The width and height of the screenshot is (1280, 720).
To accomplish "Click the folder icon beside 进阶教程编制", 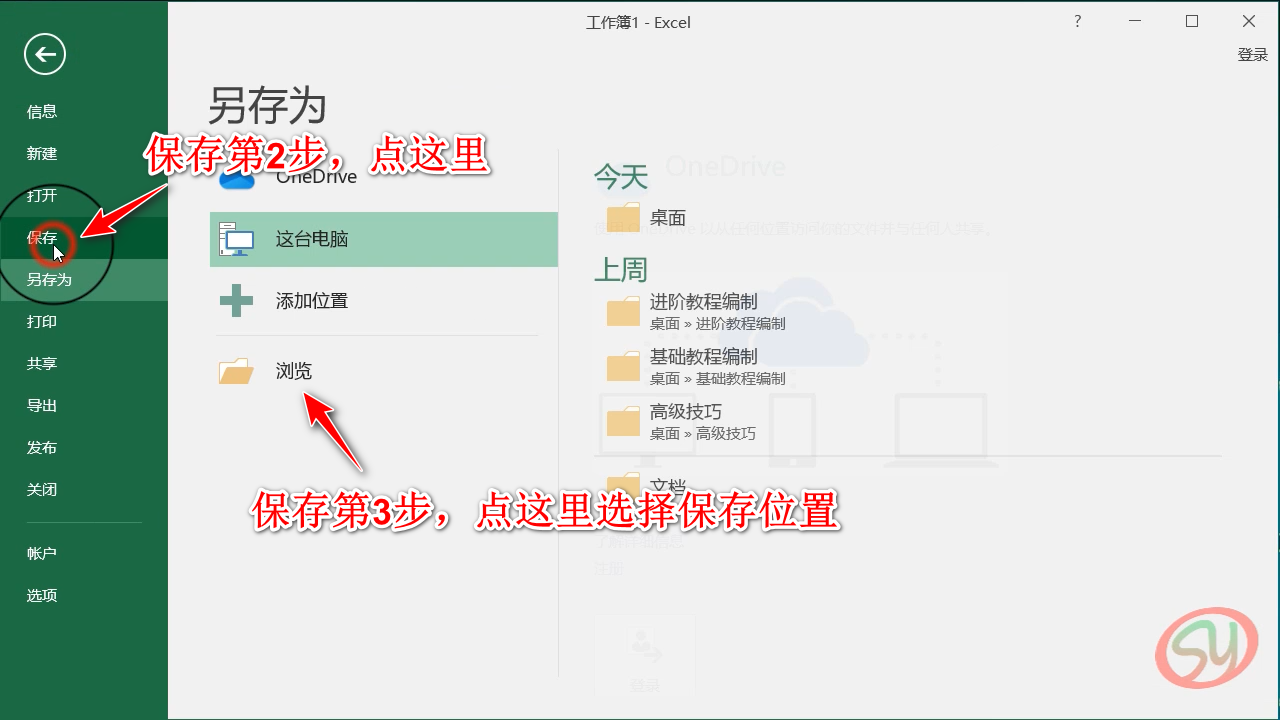I will [x=623, y=312].
